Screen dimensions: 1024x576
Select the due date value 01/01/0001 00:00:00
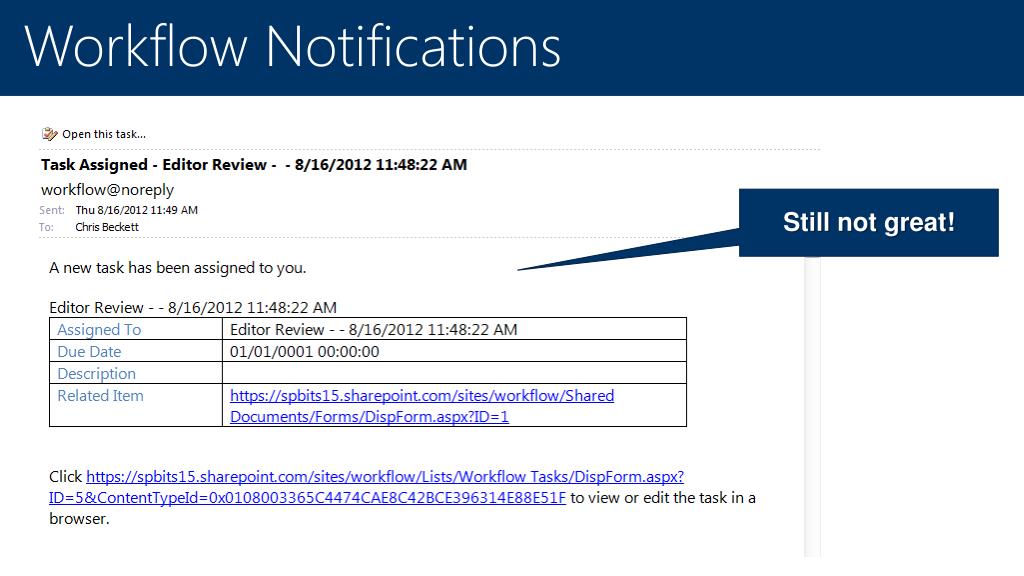coord(304,351)
